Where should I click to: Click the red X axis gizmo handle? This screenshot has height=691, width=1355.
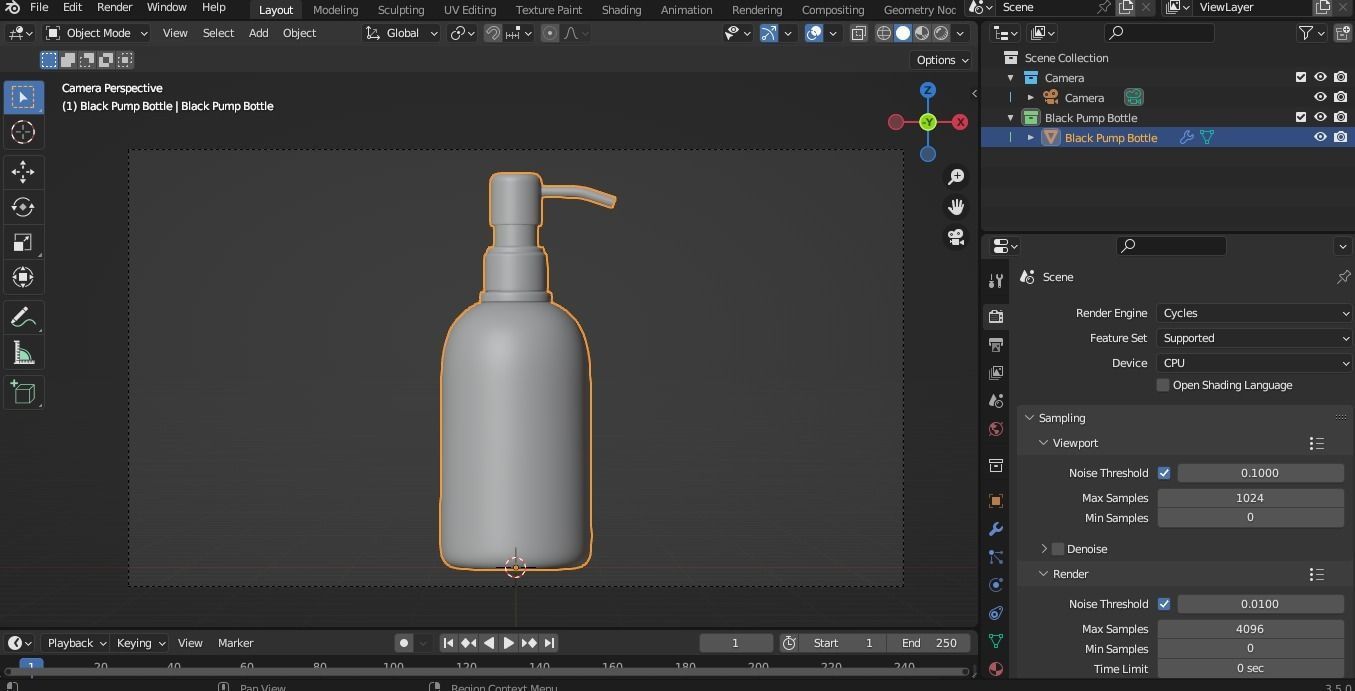[960, 122]
